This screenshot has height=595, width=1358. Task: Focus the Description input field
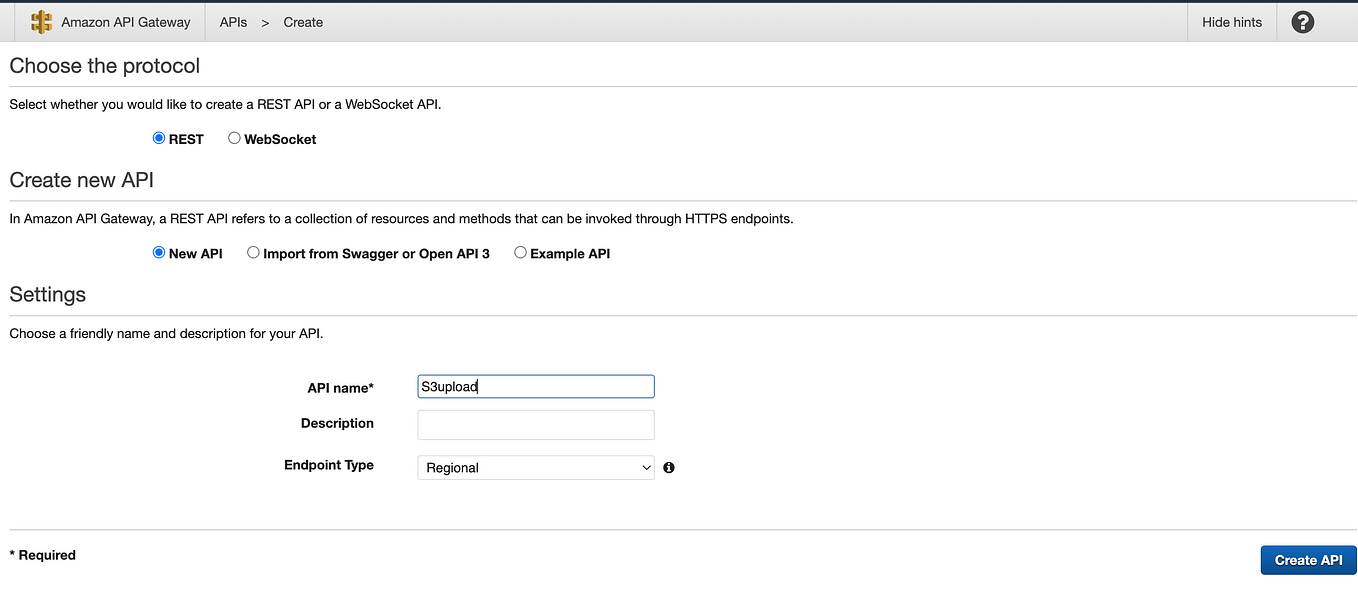(535, 424)
